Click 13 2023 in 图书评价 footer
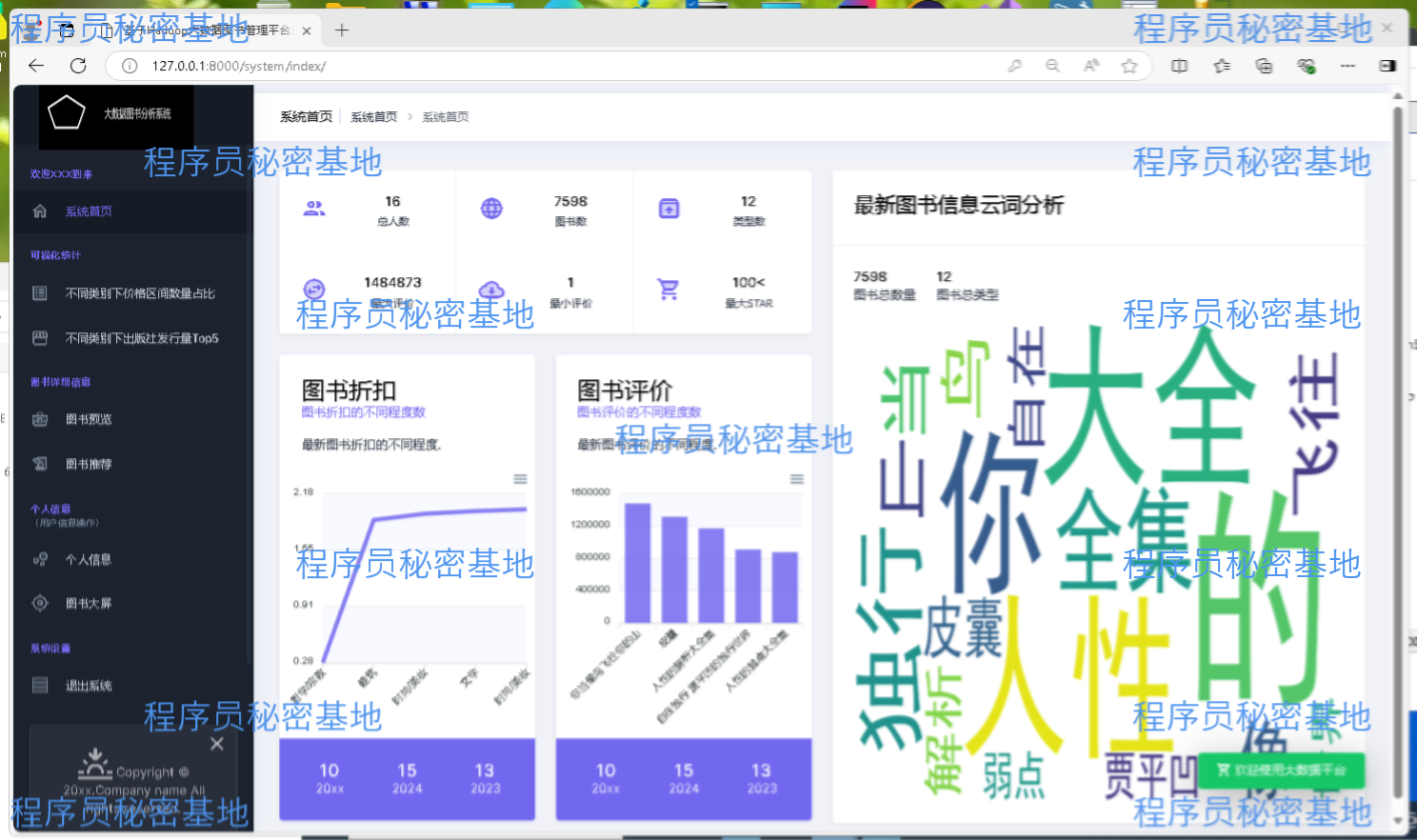 click(x=761, y=778)
